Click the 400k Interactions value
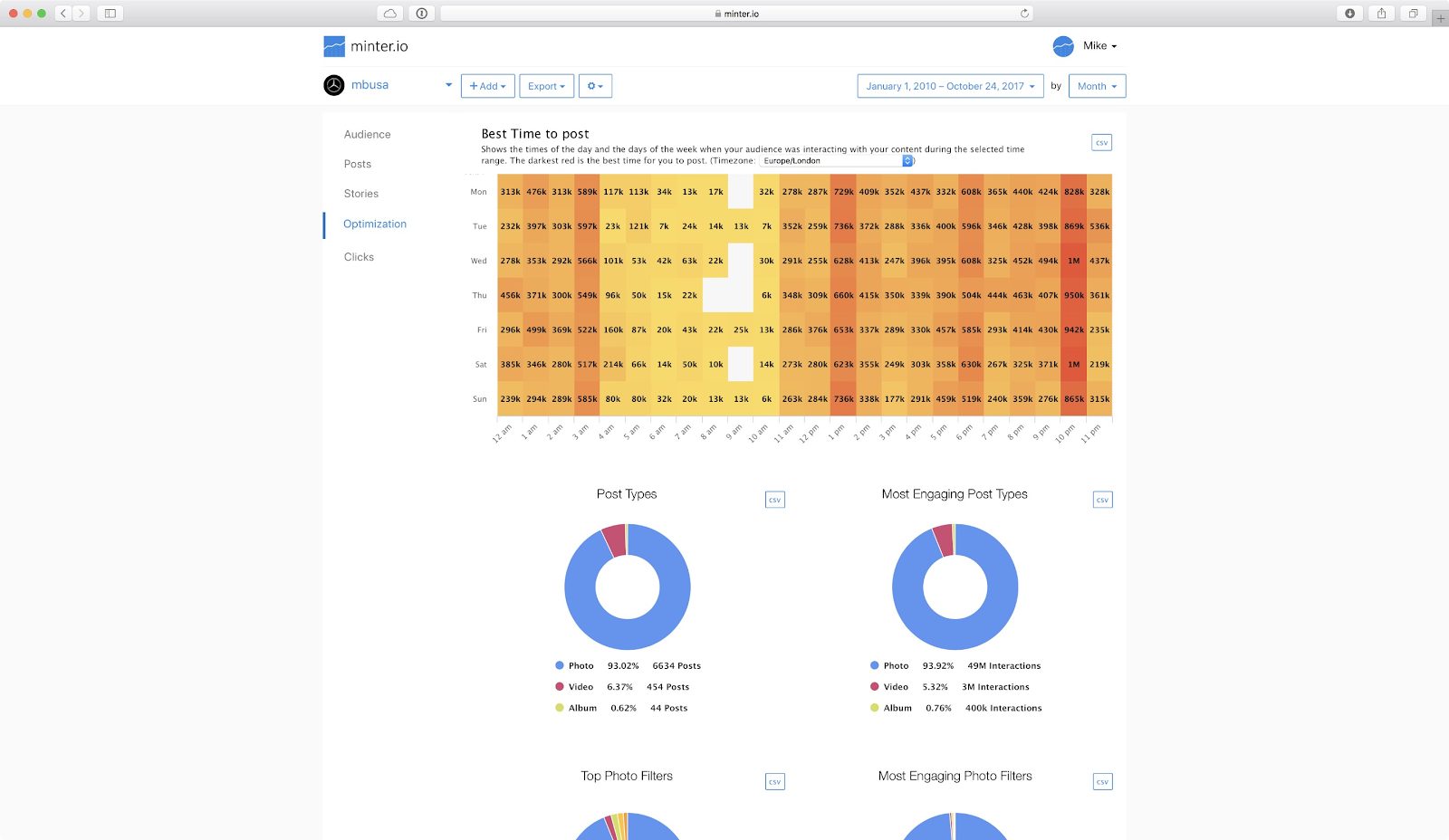This screenshot has height=840, width=1449. (1003, 708)
